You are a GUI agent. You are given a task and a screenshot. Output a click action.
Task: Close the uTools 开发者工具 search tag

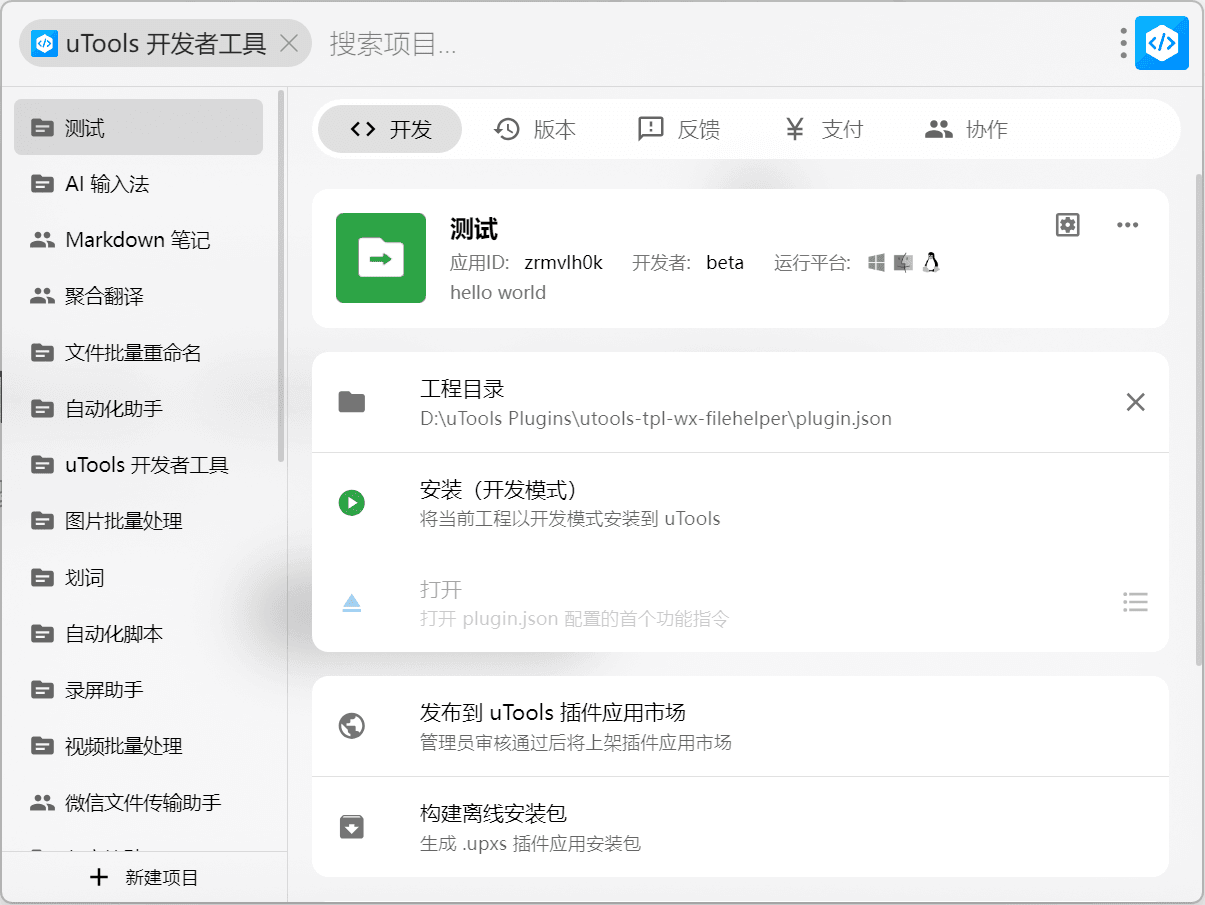point(288,43)
